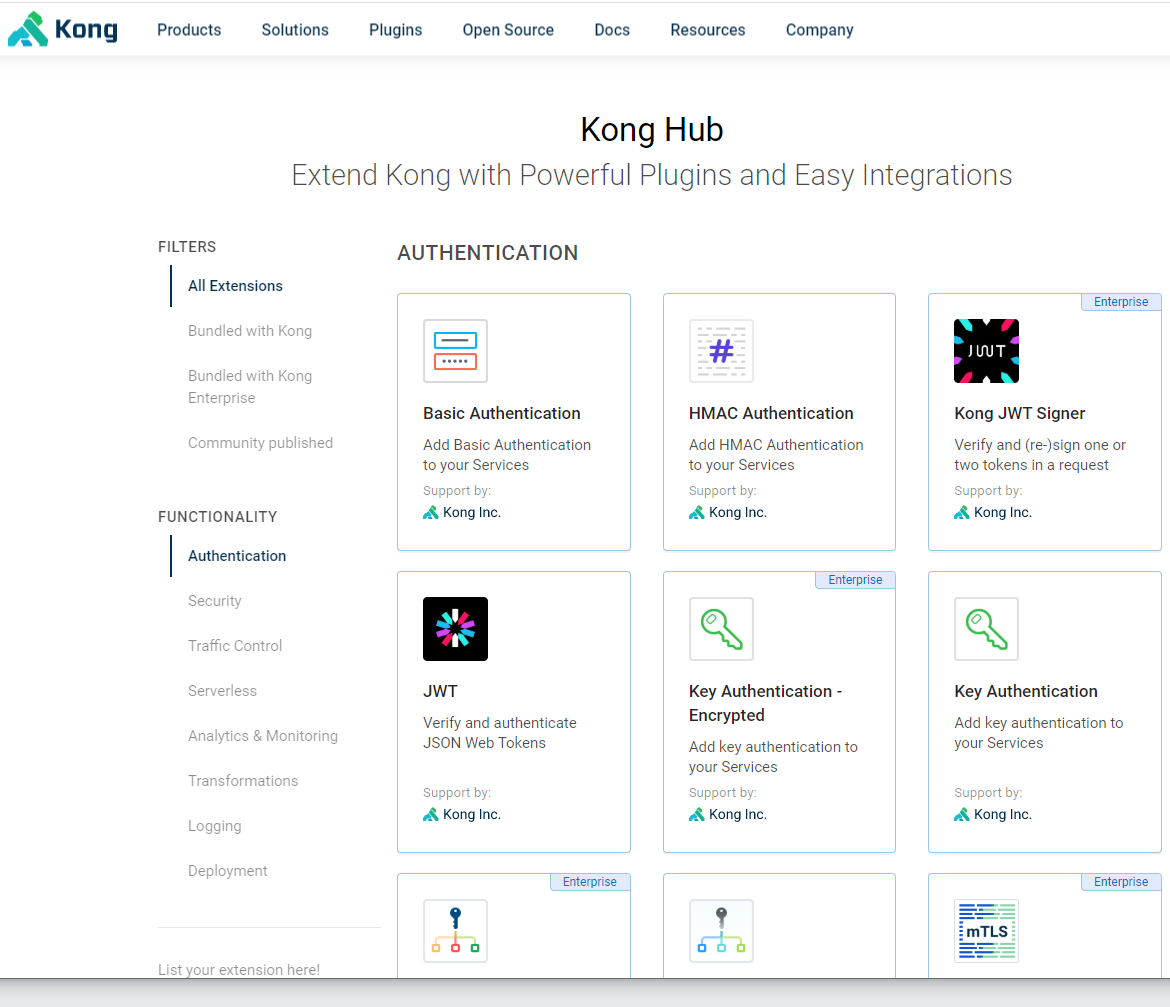This screenshot has height=1007, width=1170.
Task: Select the Logging filter
Action: tap(215, 826)
